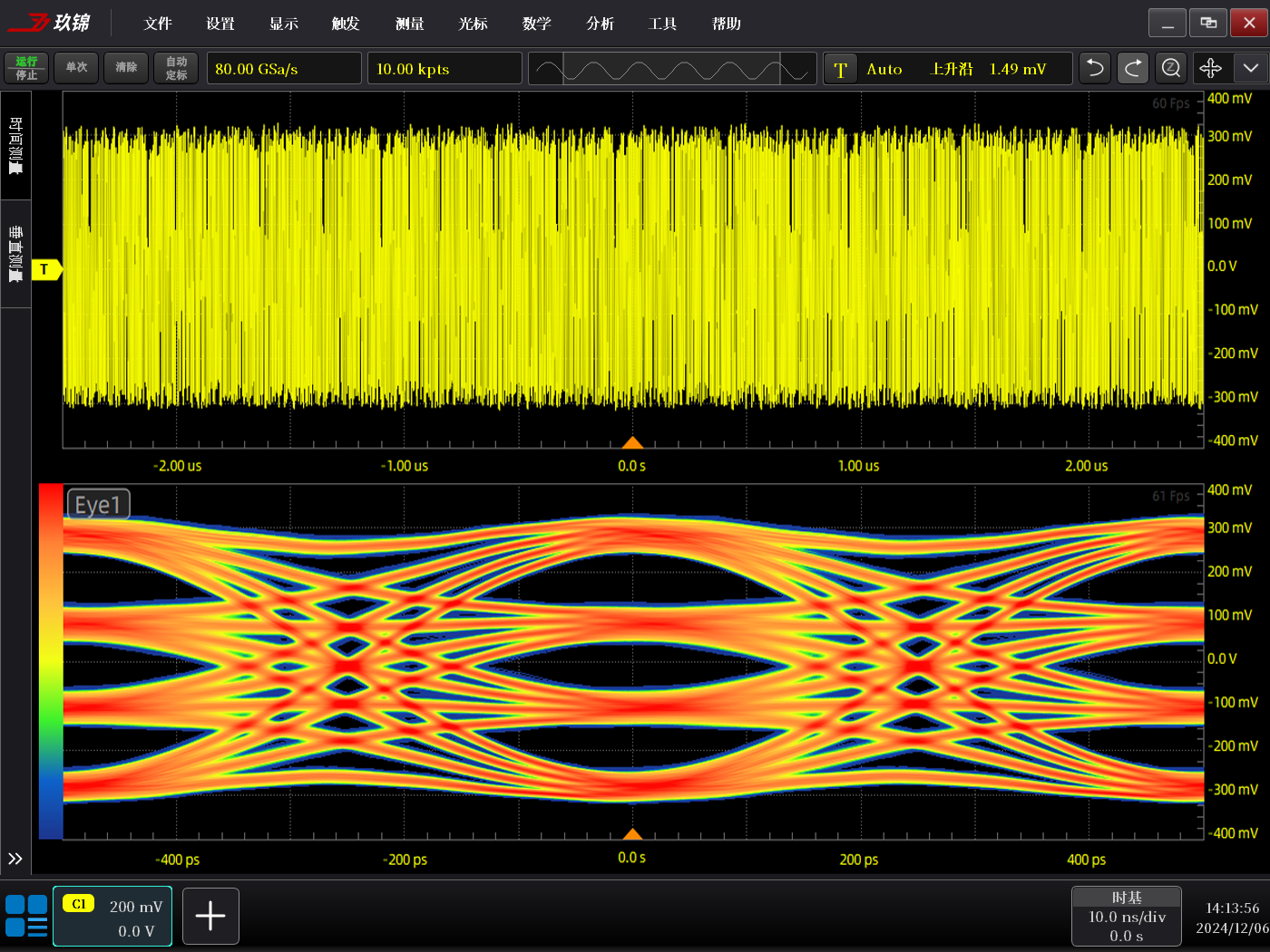The width and height of the screenshot is (1270, 952).
Task: Switch to the 垂直测量 side tab
Action: [15, 254]
